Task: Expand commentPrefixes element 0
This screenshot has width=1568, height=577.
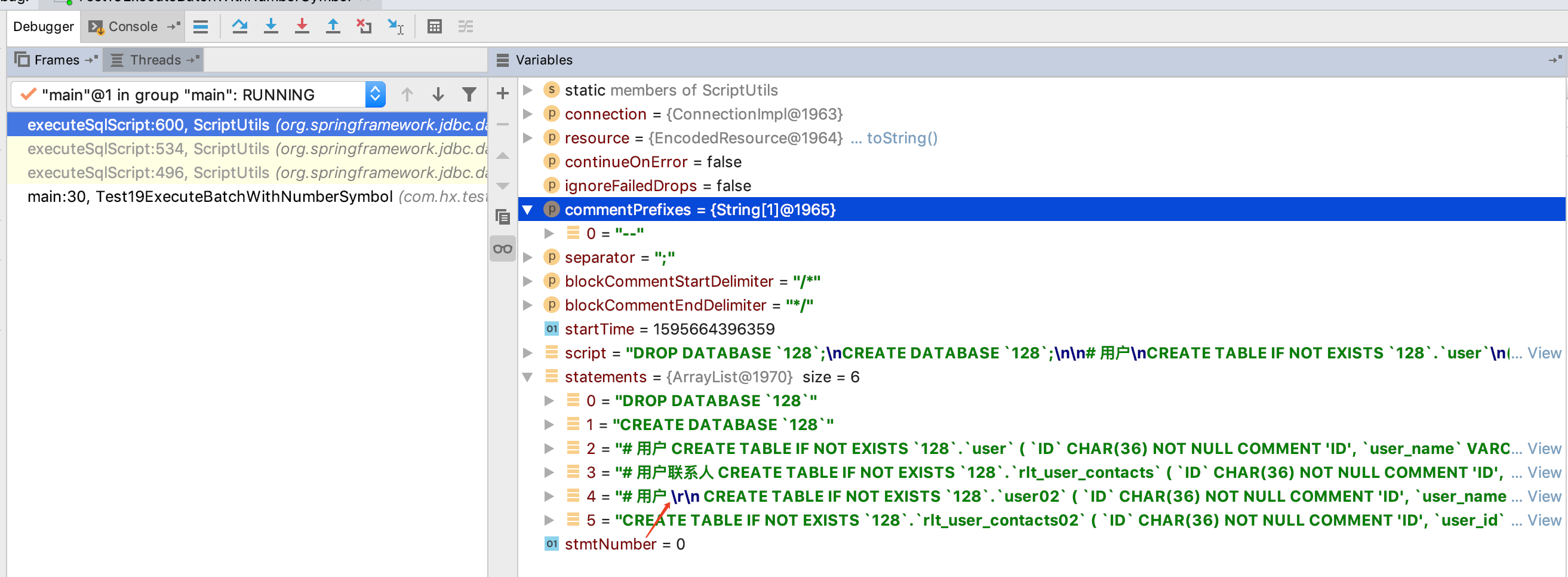Action: 549,233
